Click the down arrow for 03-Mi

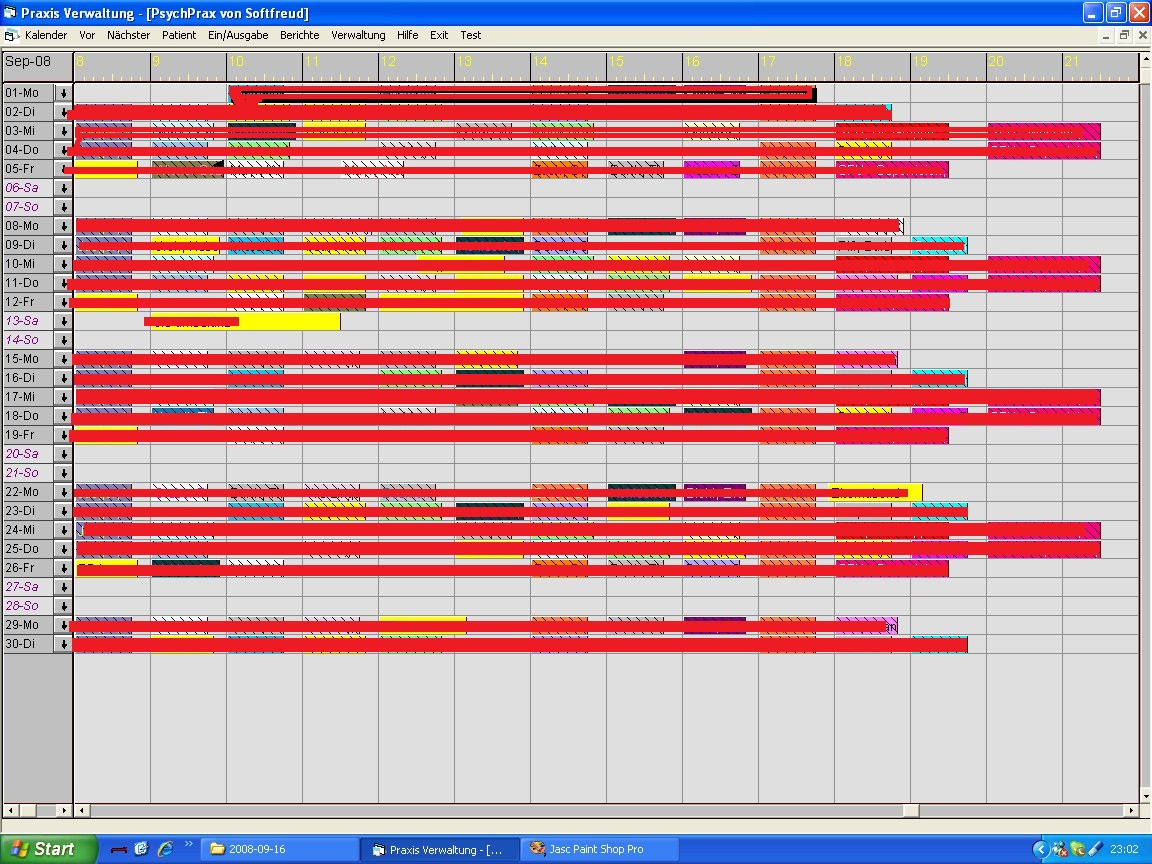coord(64,132)
